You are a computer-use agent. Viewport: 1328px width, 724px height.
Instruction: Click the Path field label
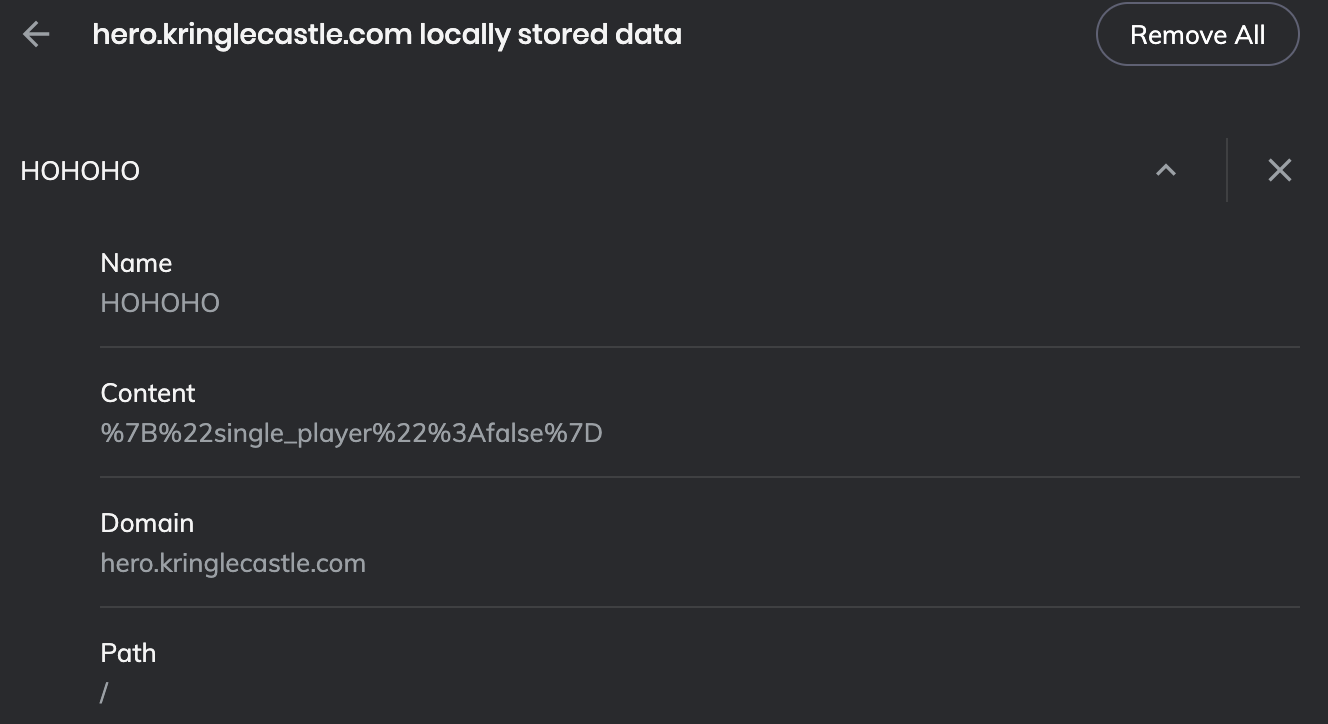pyautogui.click(x=128, y=653)
